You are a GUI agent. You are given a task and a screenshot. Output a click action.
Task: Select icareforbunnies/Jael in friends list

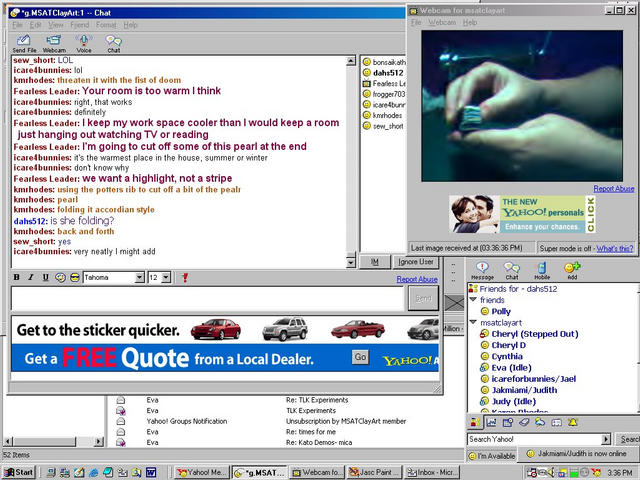(533, 379)
